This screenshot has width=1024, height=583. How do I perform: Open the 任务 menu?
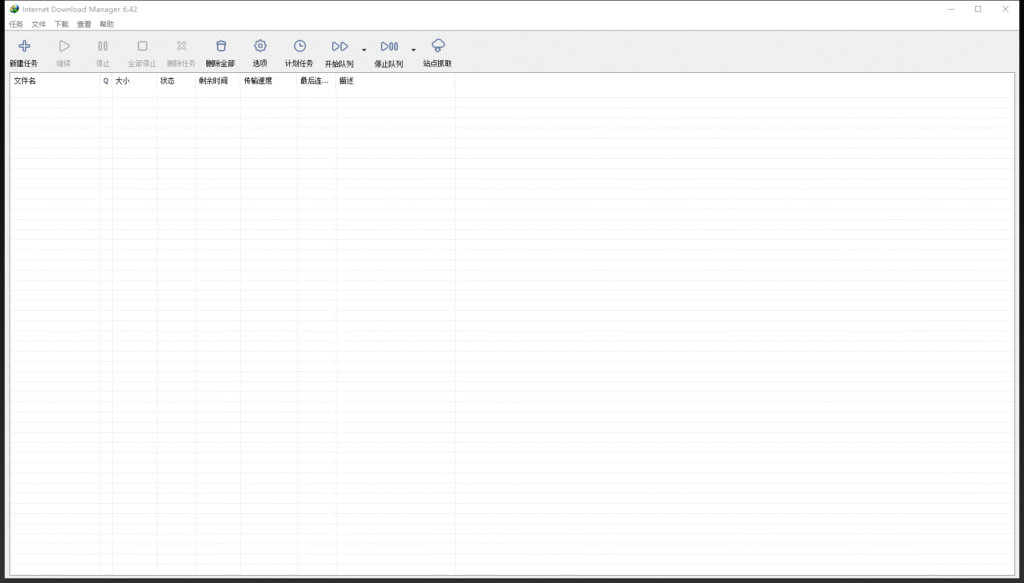tap(16, 24)
